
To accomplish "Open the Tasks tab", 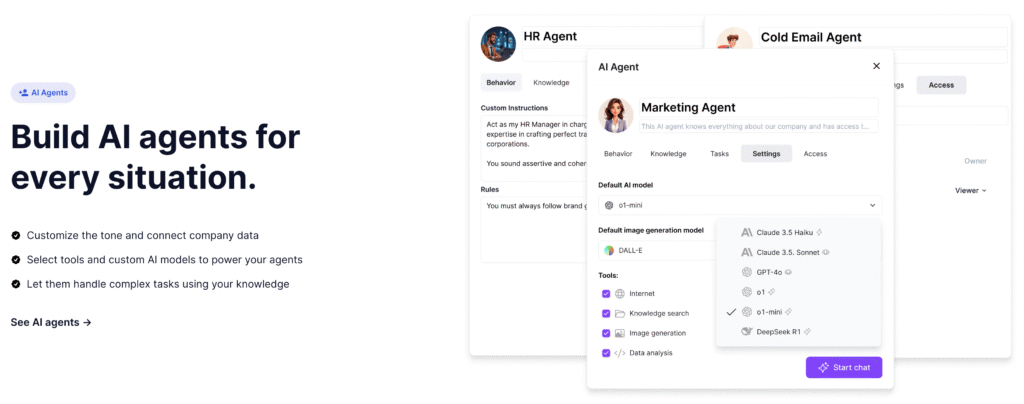I will [x=719, y=154].
